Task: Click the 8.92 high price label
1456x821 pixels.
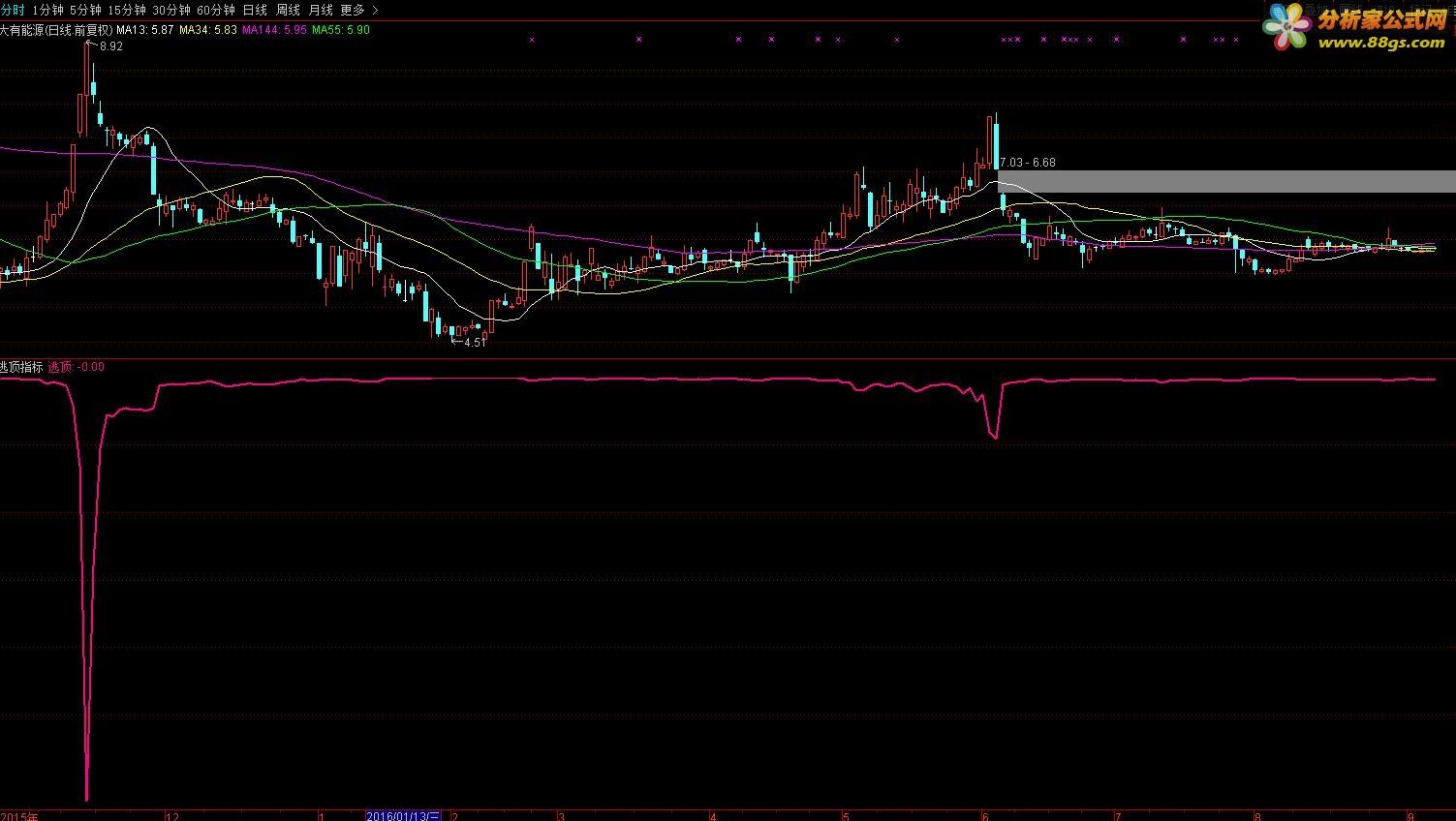Action: pos(111,46)
